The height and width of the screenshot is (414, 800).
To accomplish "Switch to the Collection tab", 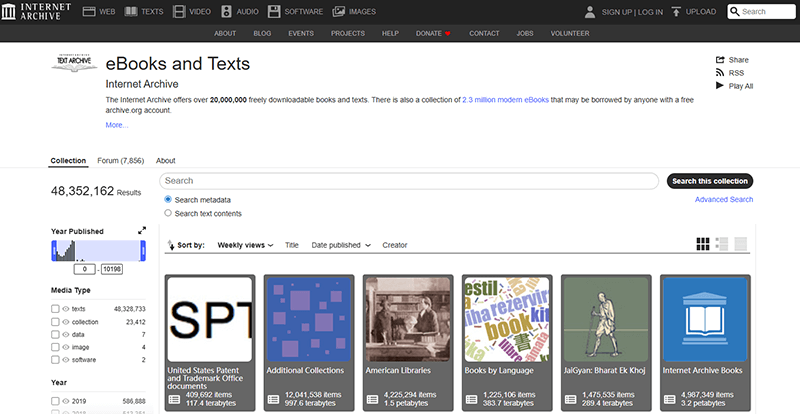I will [x=68, y=160].
